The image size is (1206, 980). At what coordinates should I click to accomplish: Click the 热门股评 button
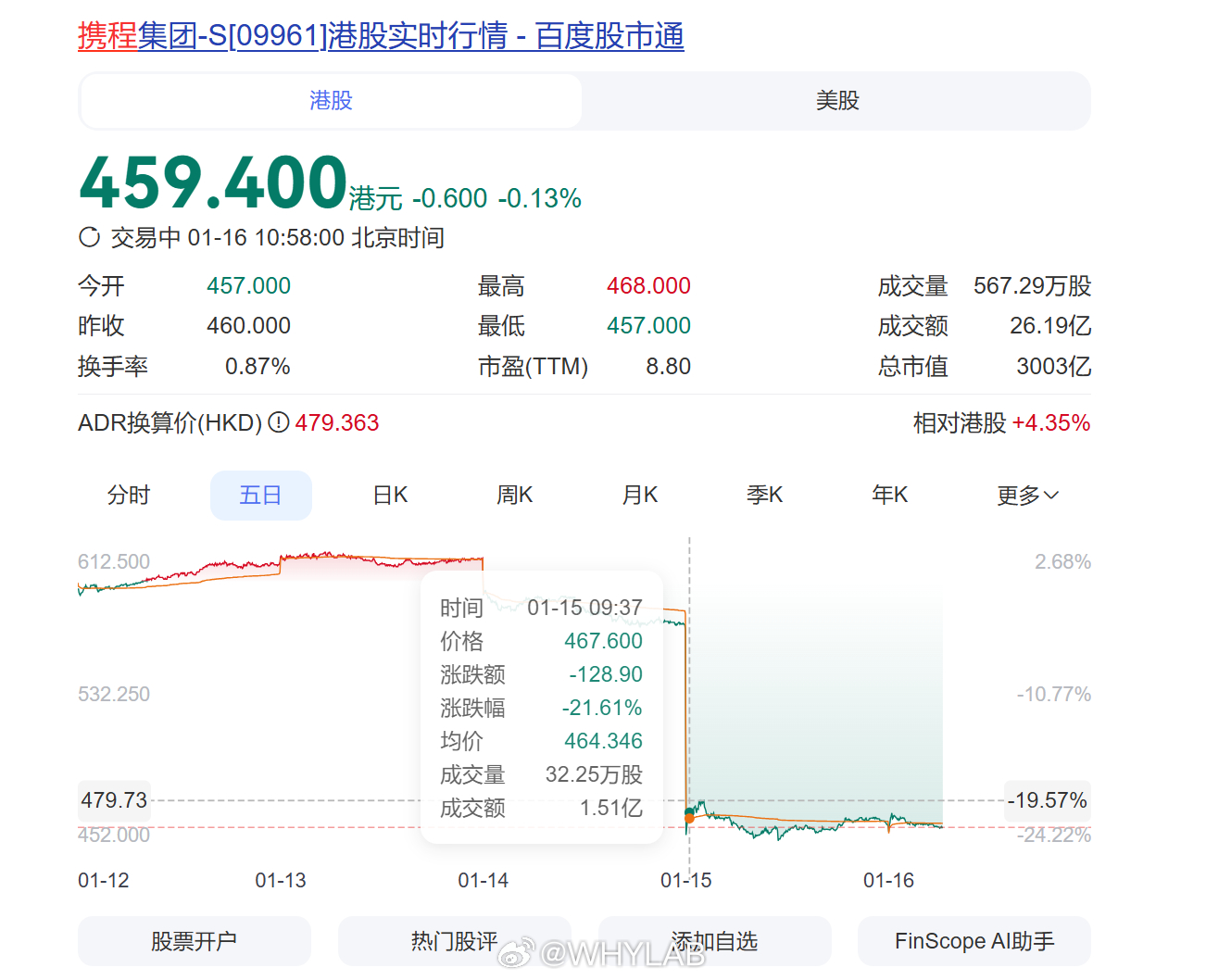455,941
